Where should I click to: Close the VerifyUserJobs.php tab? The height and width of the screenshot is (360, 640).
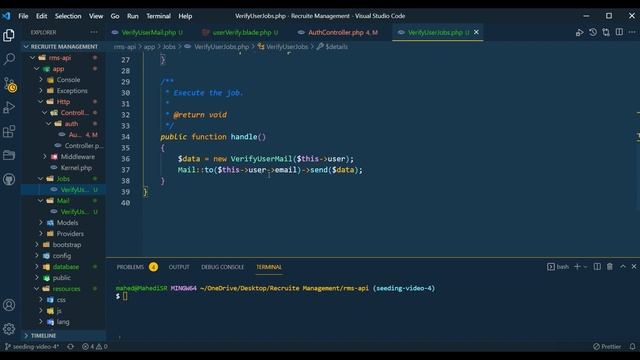coord(476,32)
